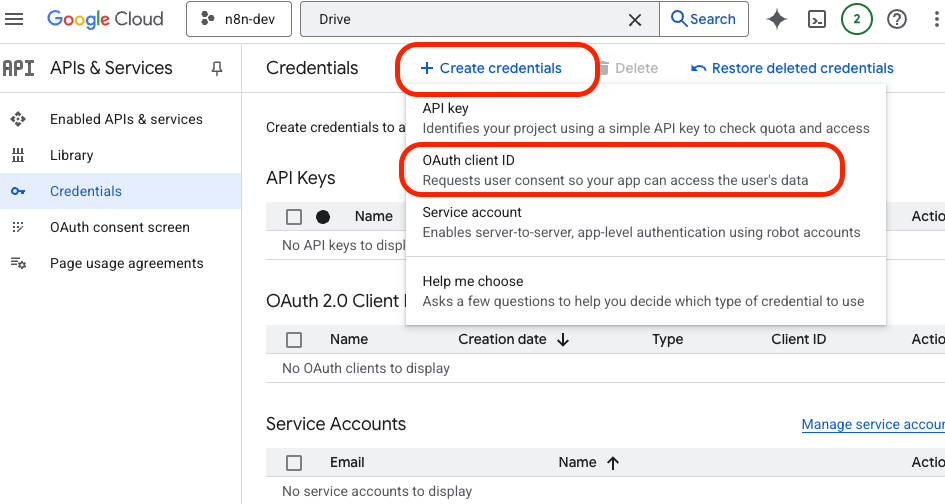Screen dimensions: 945x504
Task: Click Restore deleted credentials link
Action: pos(793,68)
